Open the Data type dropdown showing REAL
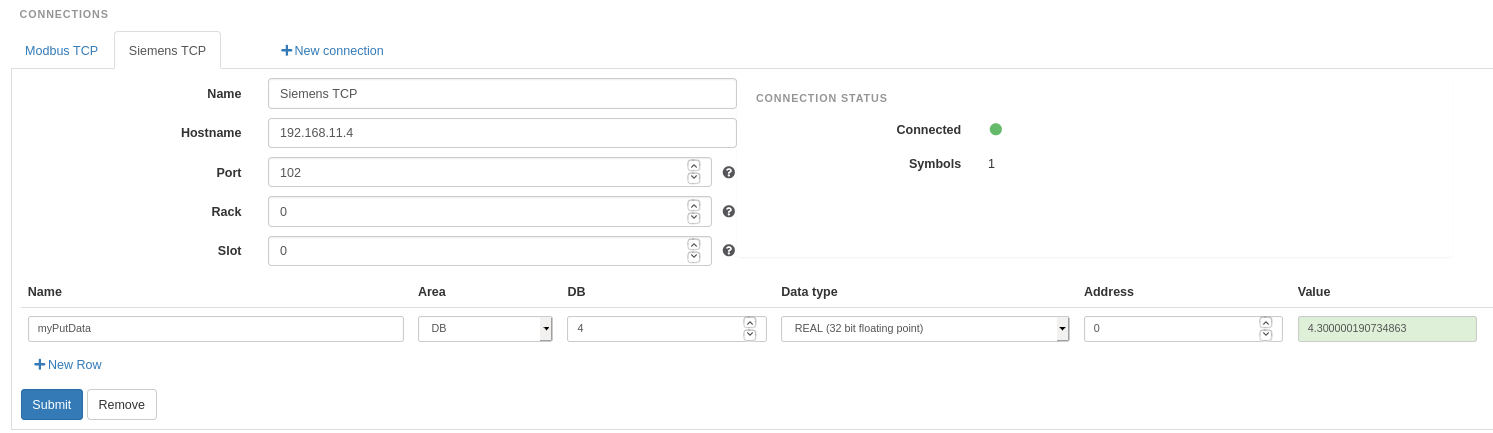 925,329
